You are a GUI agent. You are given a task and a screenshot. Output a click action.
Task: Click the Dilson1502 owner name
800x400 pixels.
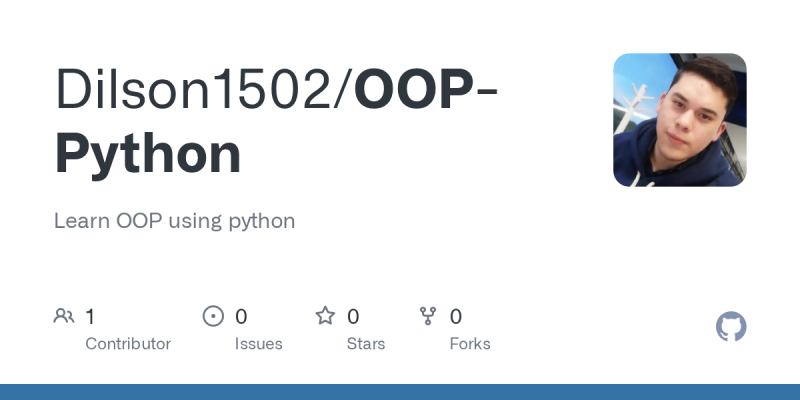pyautogui.click(x=193, y=89)
